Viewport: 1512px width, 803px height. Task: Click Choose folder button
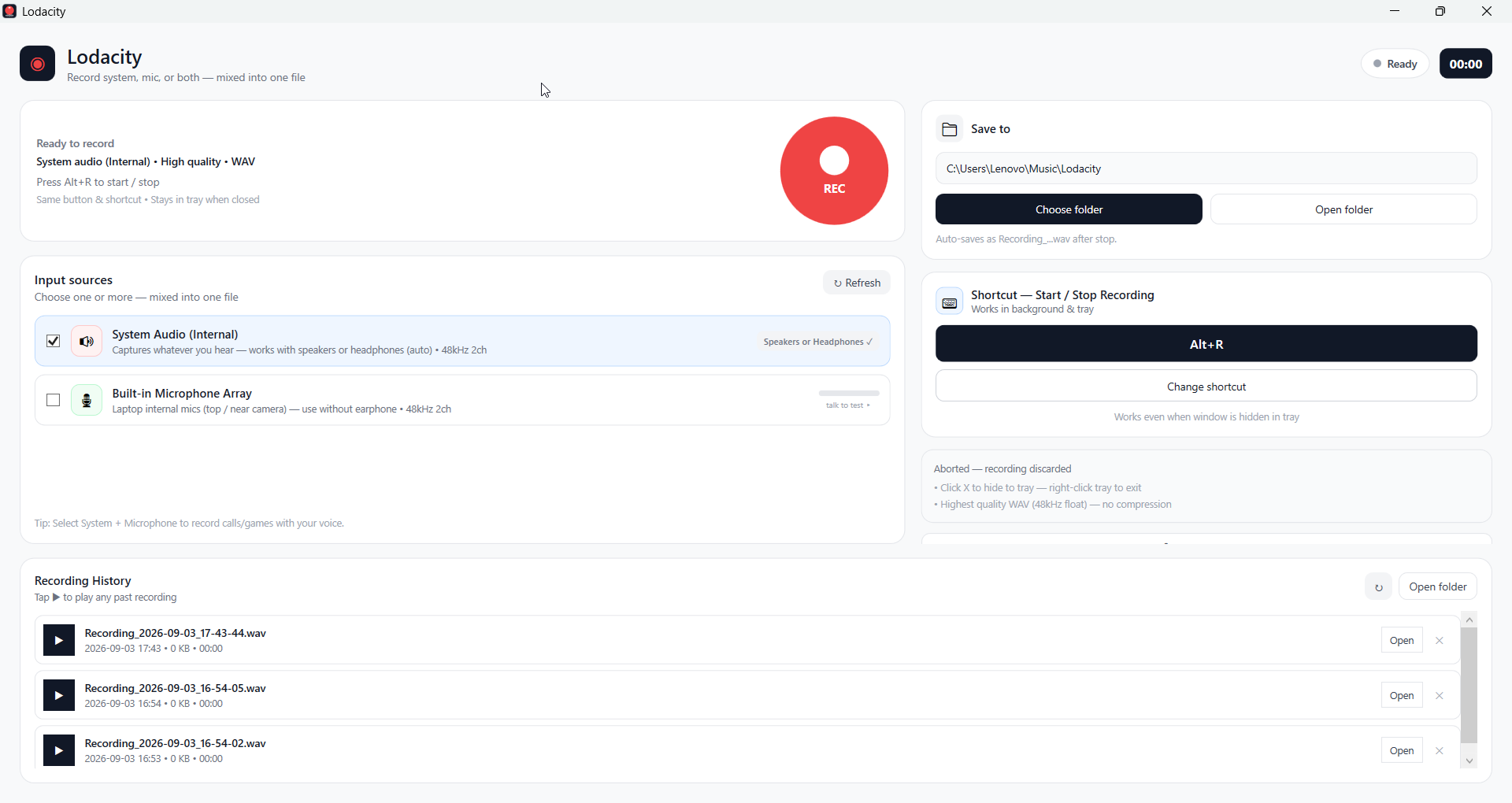[1069, 209]
